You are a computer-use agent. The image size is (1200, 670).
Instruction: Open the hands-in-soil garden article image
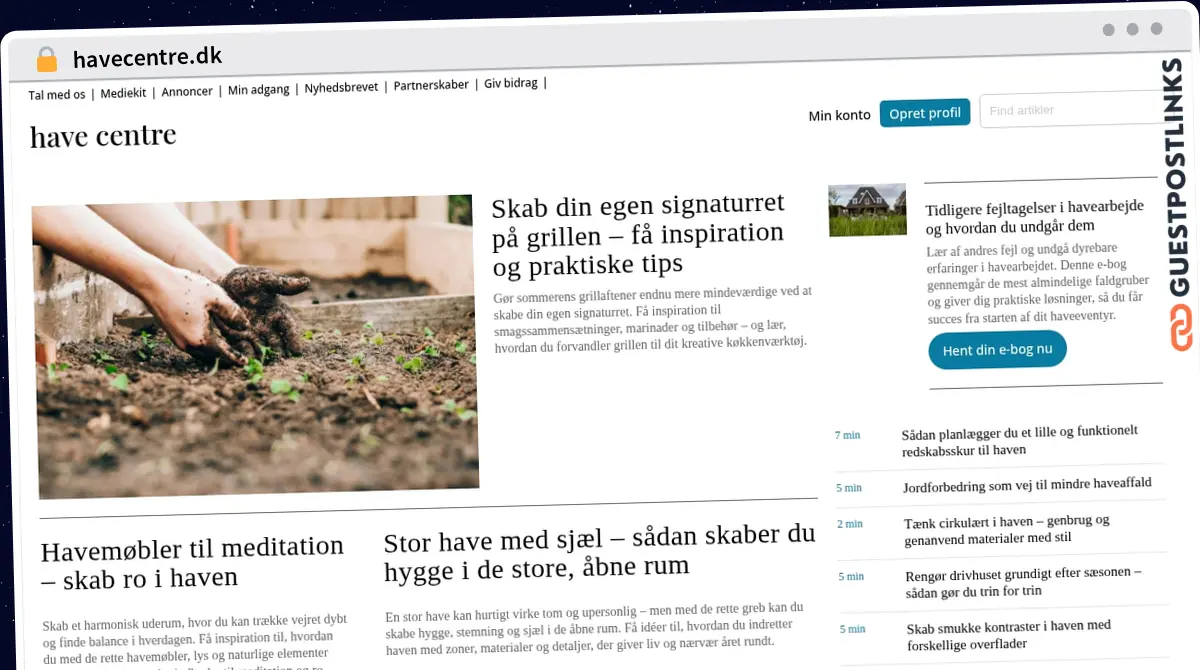pyautogui.click(x=255, y=347)
